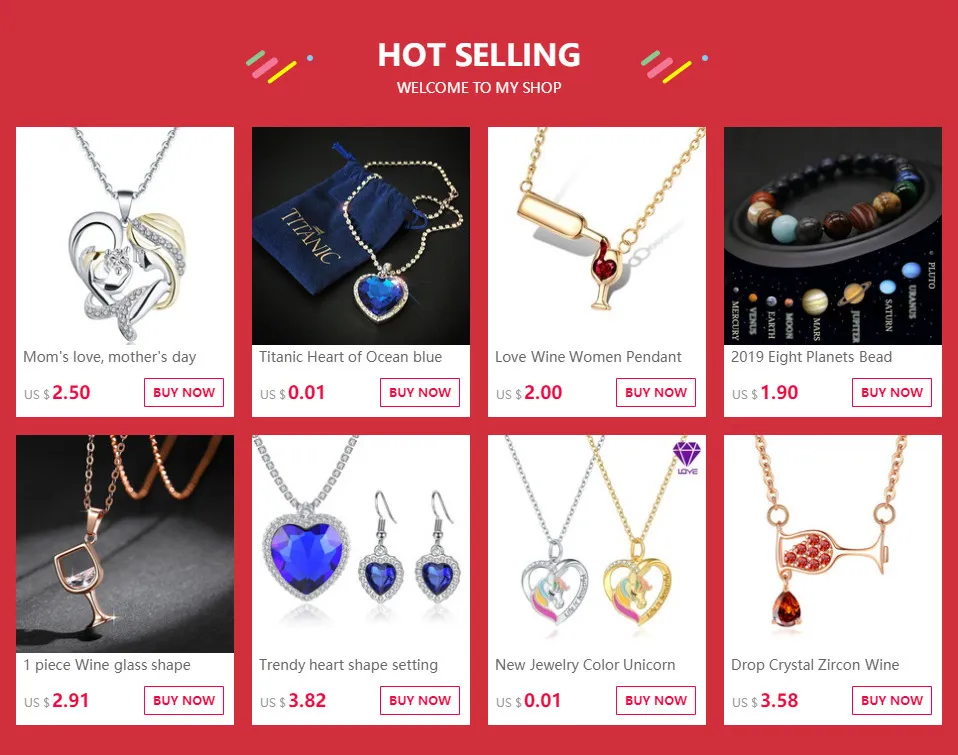
Task: Buy the Drop Crystal Zircon Wine necklace
Action: point(891,700)
